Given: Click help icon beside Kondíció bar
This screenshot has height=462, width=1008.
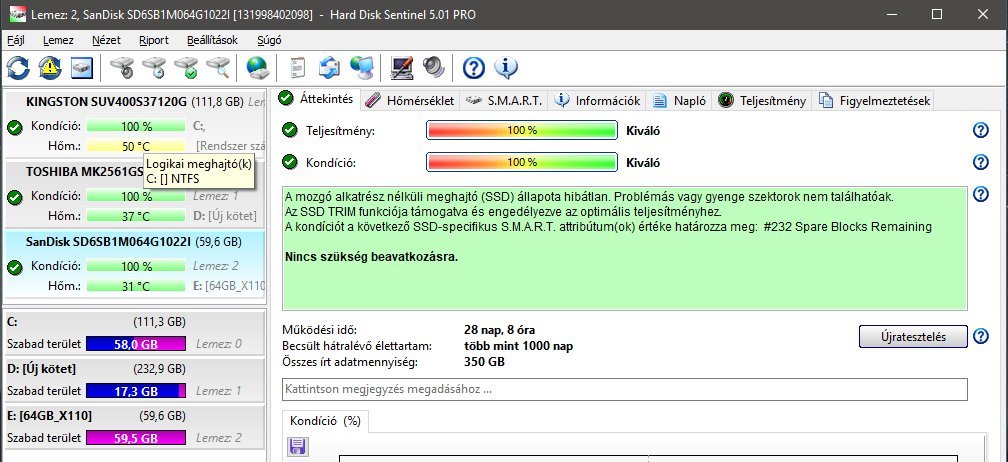Looking at the screenshot, I should pos(980,162).
